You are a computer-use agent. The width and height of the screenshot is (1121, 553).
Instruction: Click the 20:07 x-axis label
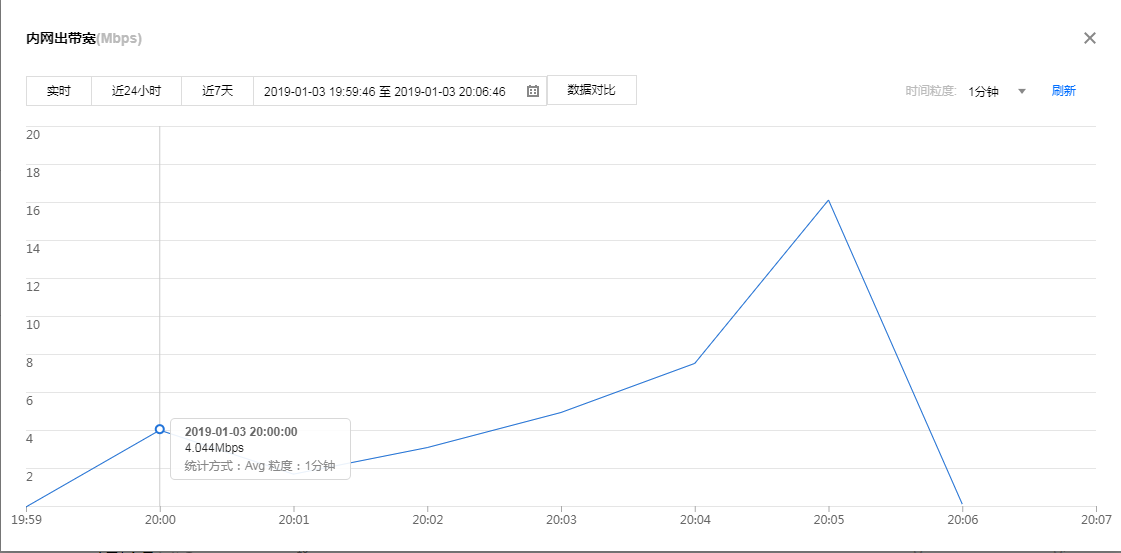1096,520
